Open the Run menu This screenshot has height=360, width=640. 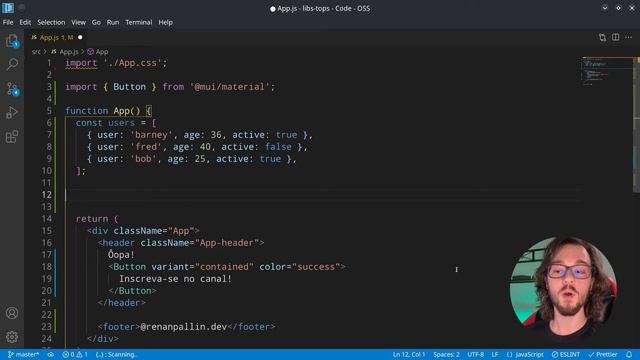point(113,22)
